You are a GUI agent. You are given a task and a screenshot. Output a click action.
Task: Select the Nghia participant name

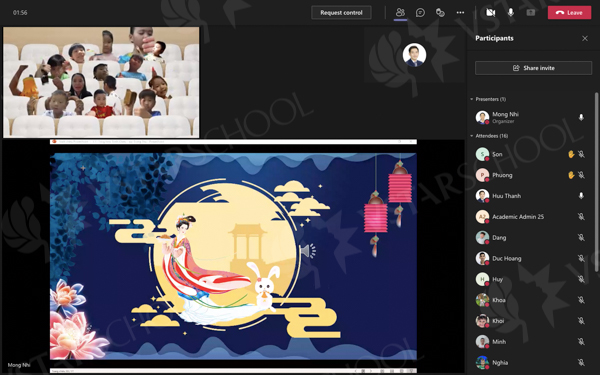pos(500,362)
